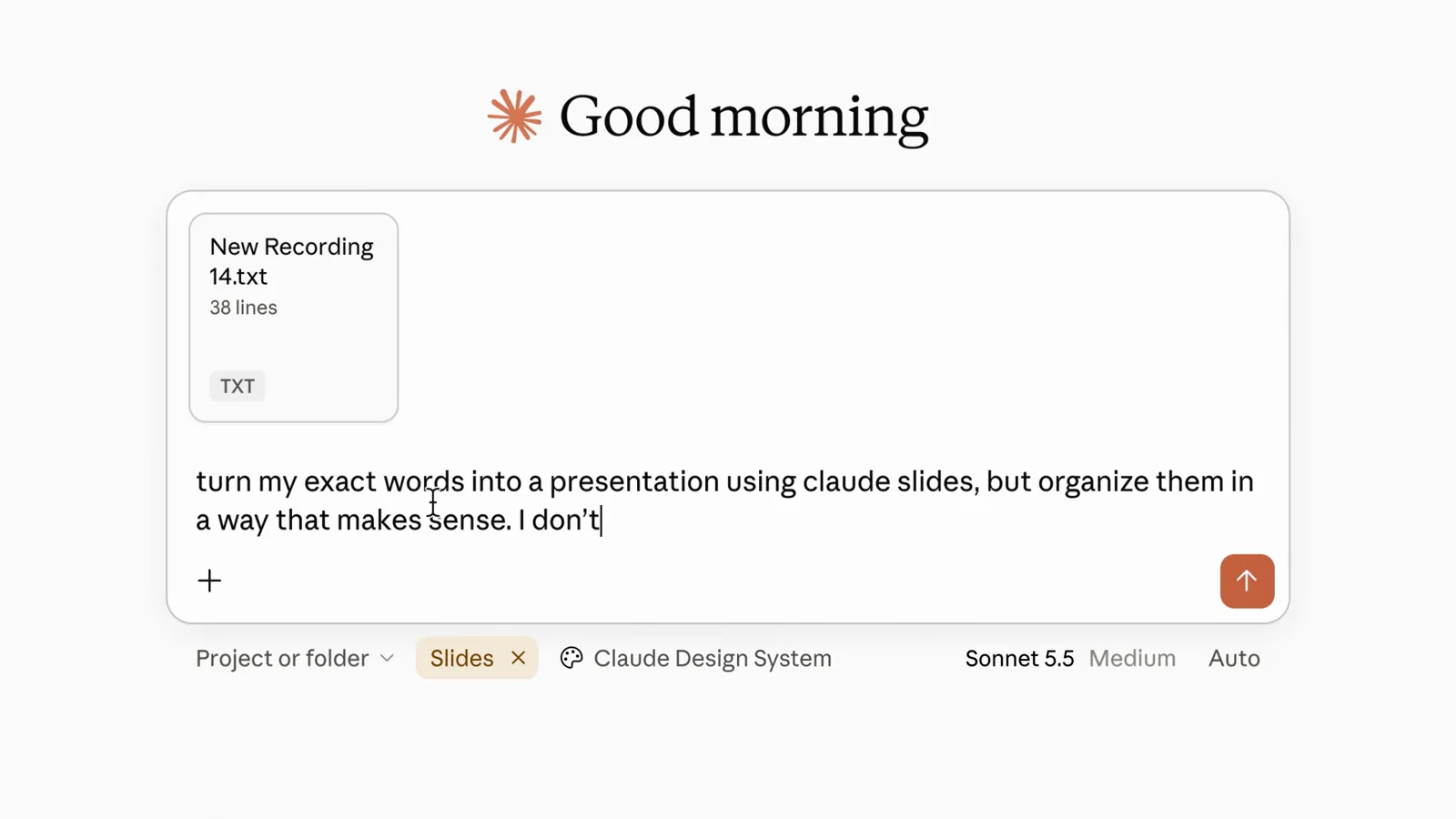The height and width of the screenshot is (819, 1456).
Task: Change the Medium effort setting
Action: tap(1132, 658)
